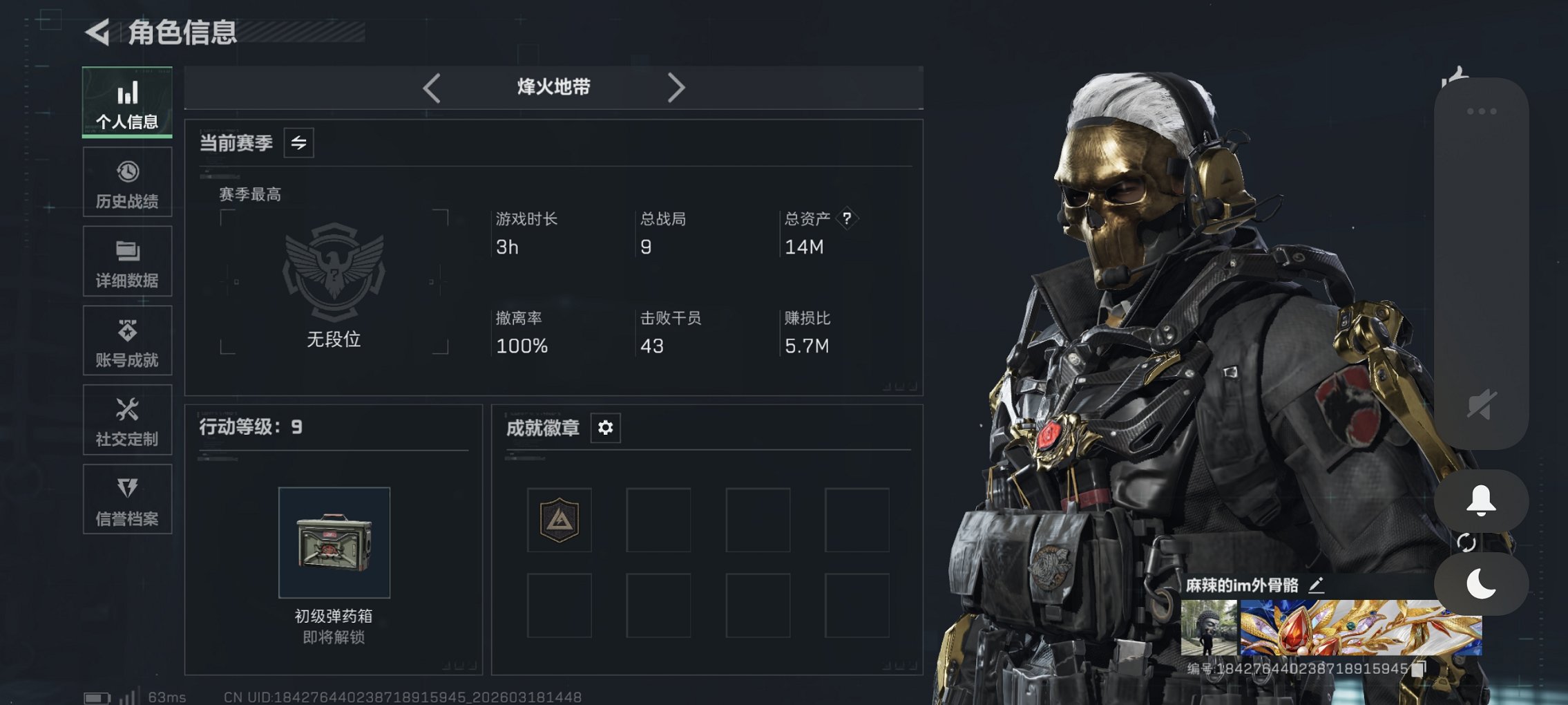The height and width of the screenshot is (705, 1568).
Task: Open 信誉档案 reputation section
Action: (x=127, y=499)
